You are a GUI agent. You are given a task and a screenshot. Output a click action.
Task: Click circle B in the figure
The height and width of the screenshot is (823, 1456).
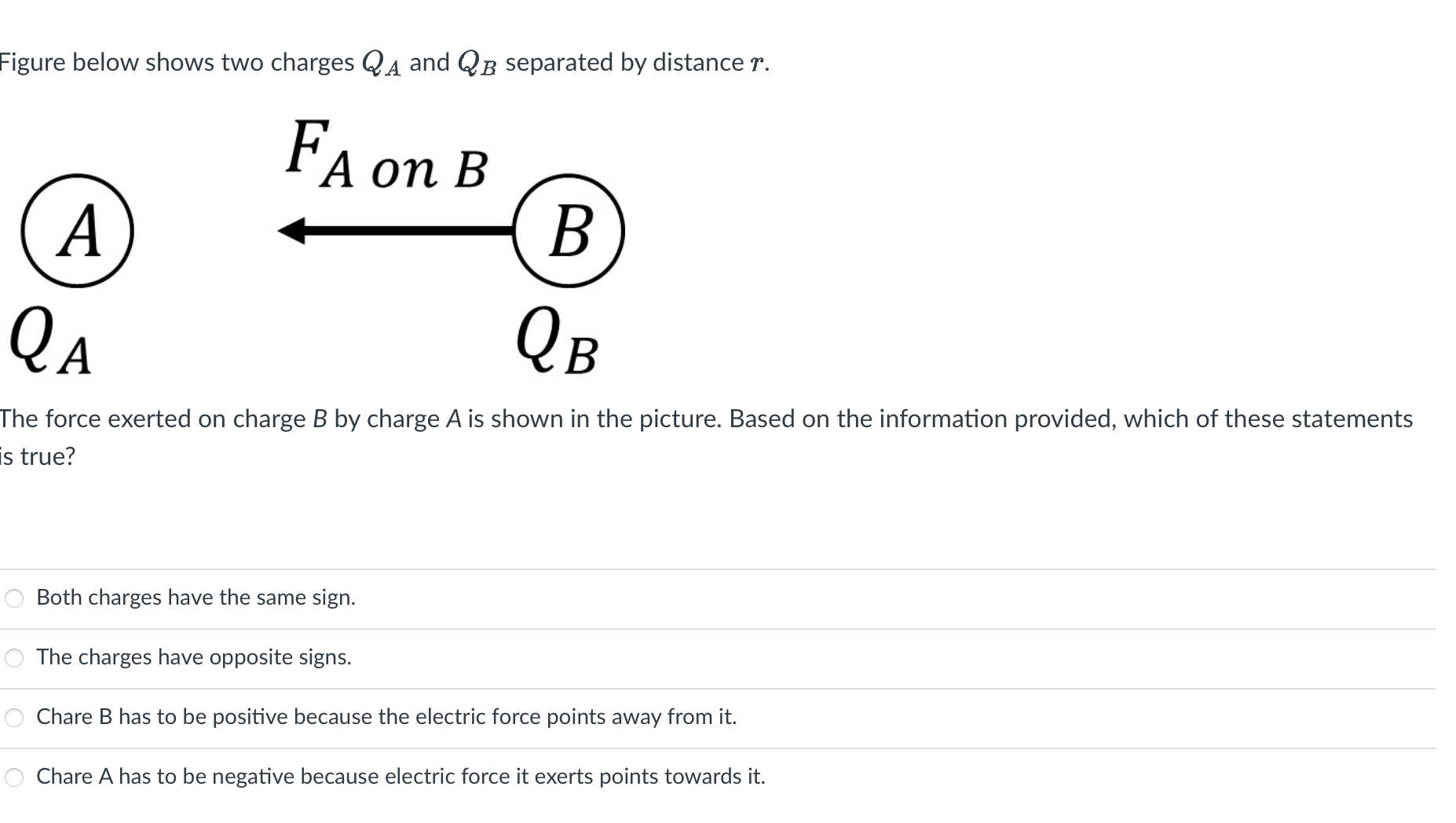pyautogui.click(x=568, y=231)
